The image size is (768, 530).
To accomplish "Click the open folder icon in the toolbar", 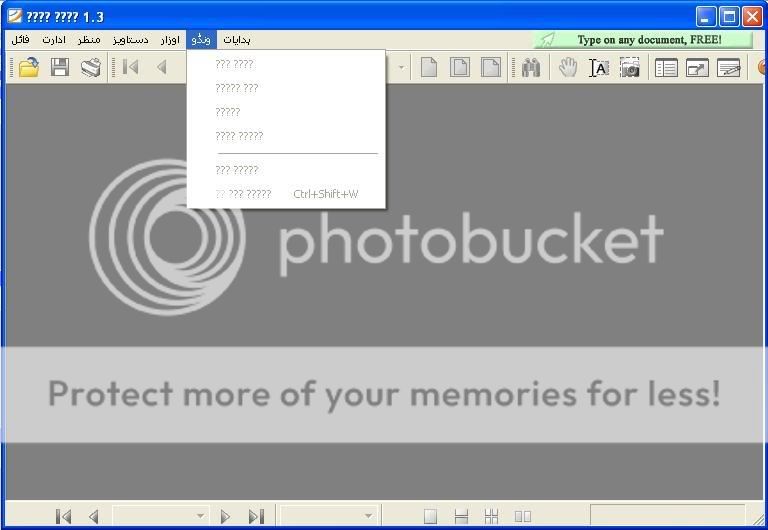I will [29, 68].
